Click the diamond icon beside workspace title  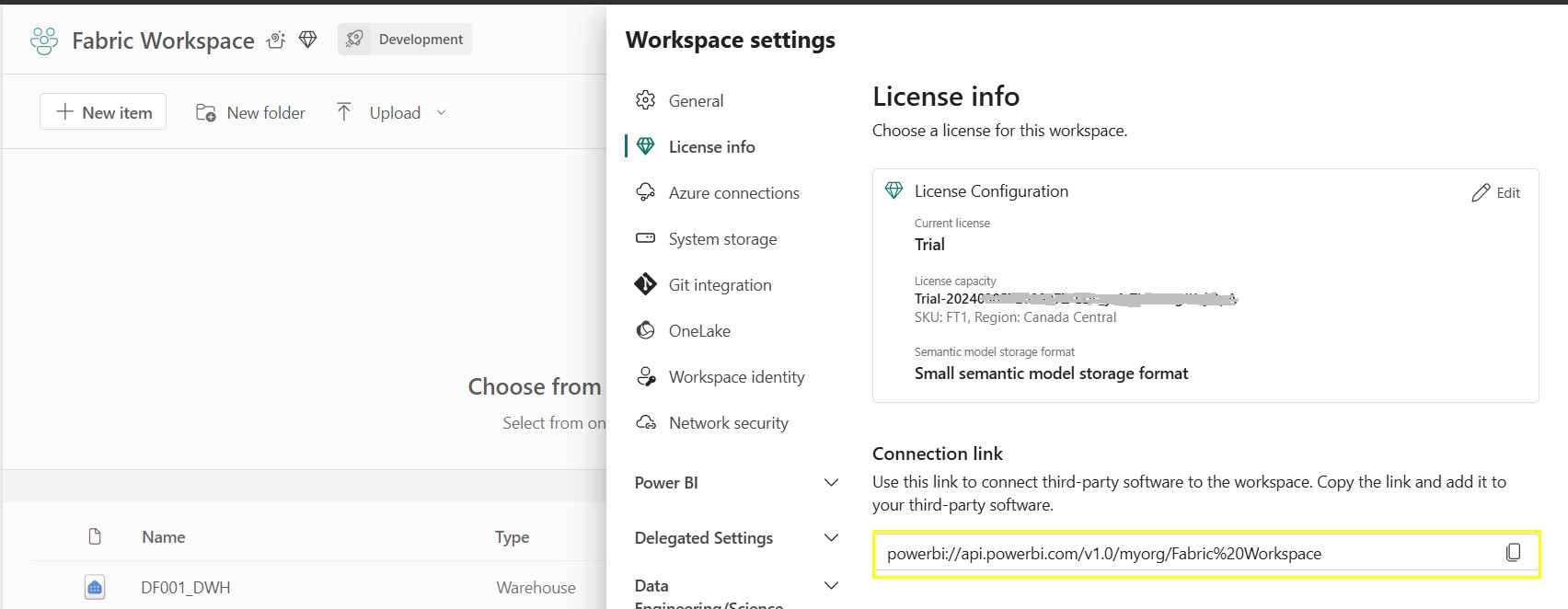tap(308, 40)
